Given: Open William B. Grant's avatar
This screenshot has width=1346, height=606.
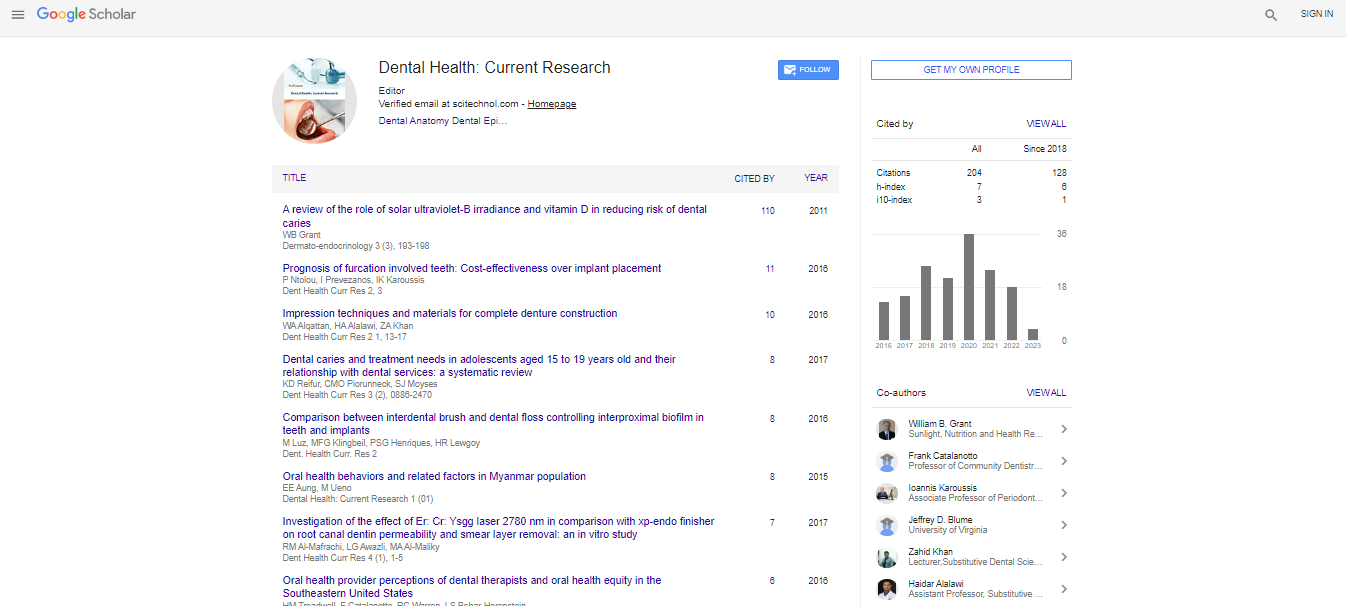Looking at the screenshot, I should click(887, 429).
